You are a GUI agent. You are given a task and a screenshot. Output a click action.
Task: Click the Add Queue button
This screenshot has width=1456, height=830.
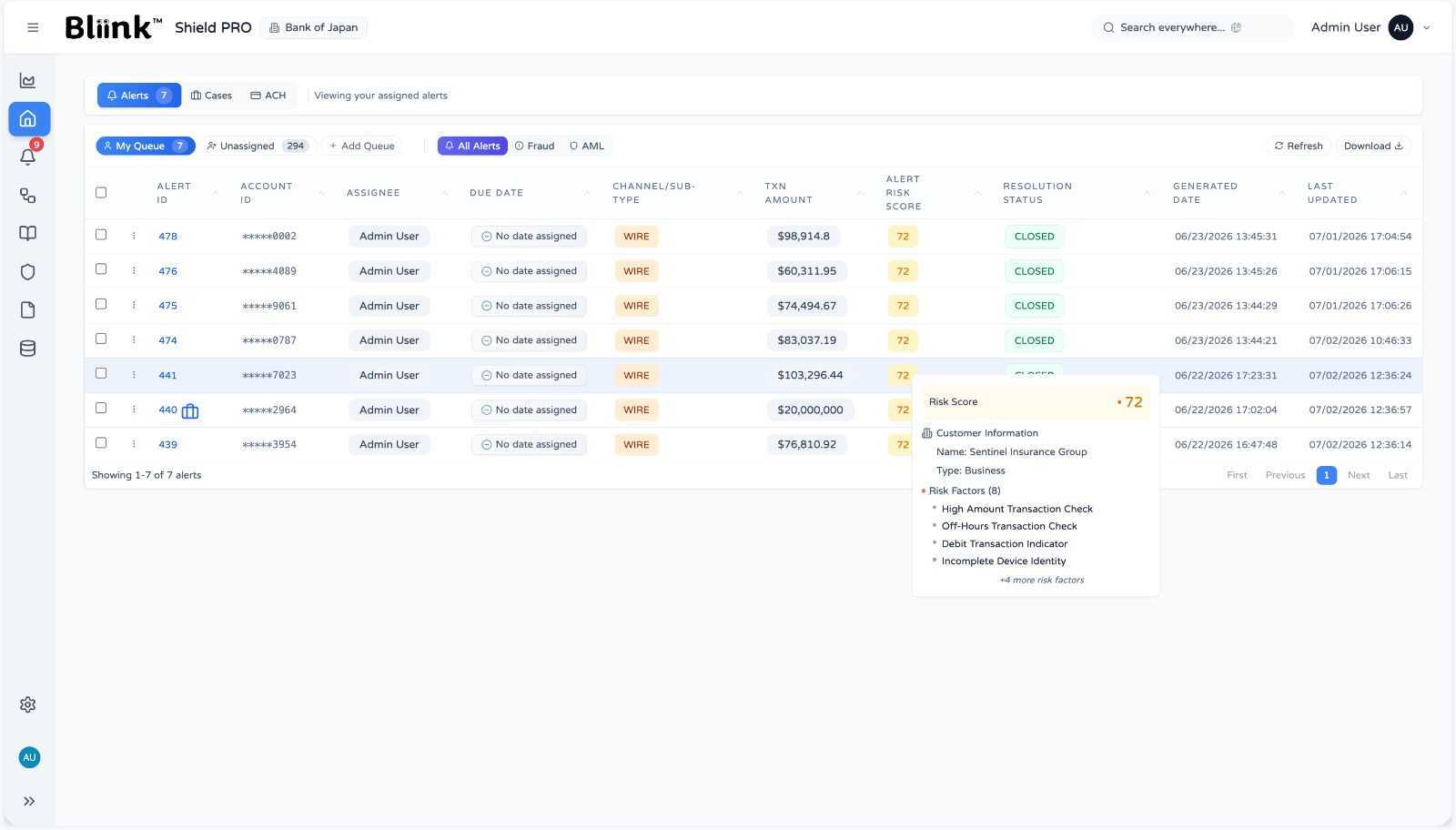click(361, 146)
